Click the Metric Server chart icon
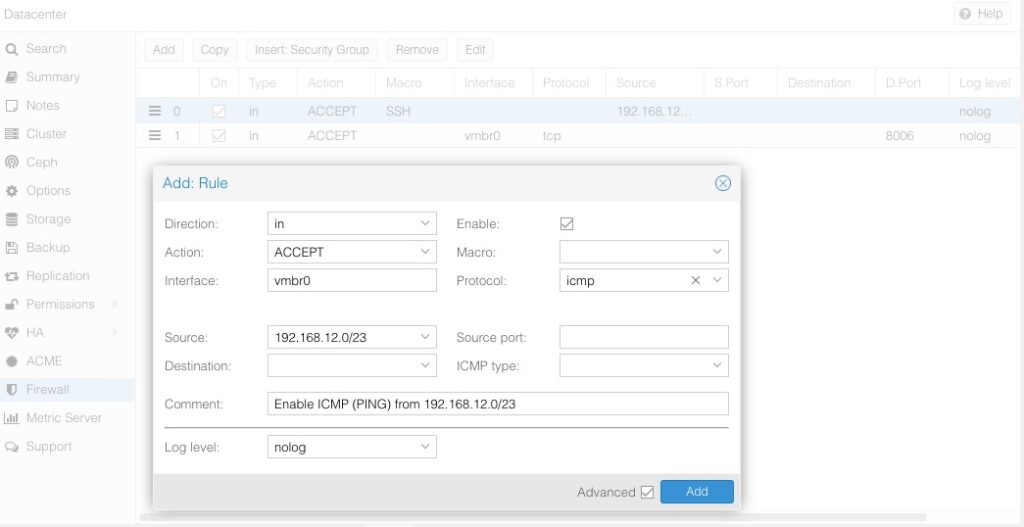 click(11, 418)
